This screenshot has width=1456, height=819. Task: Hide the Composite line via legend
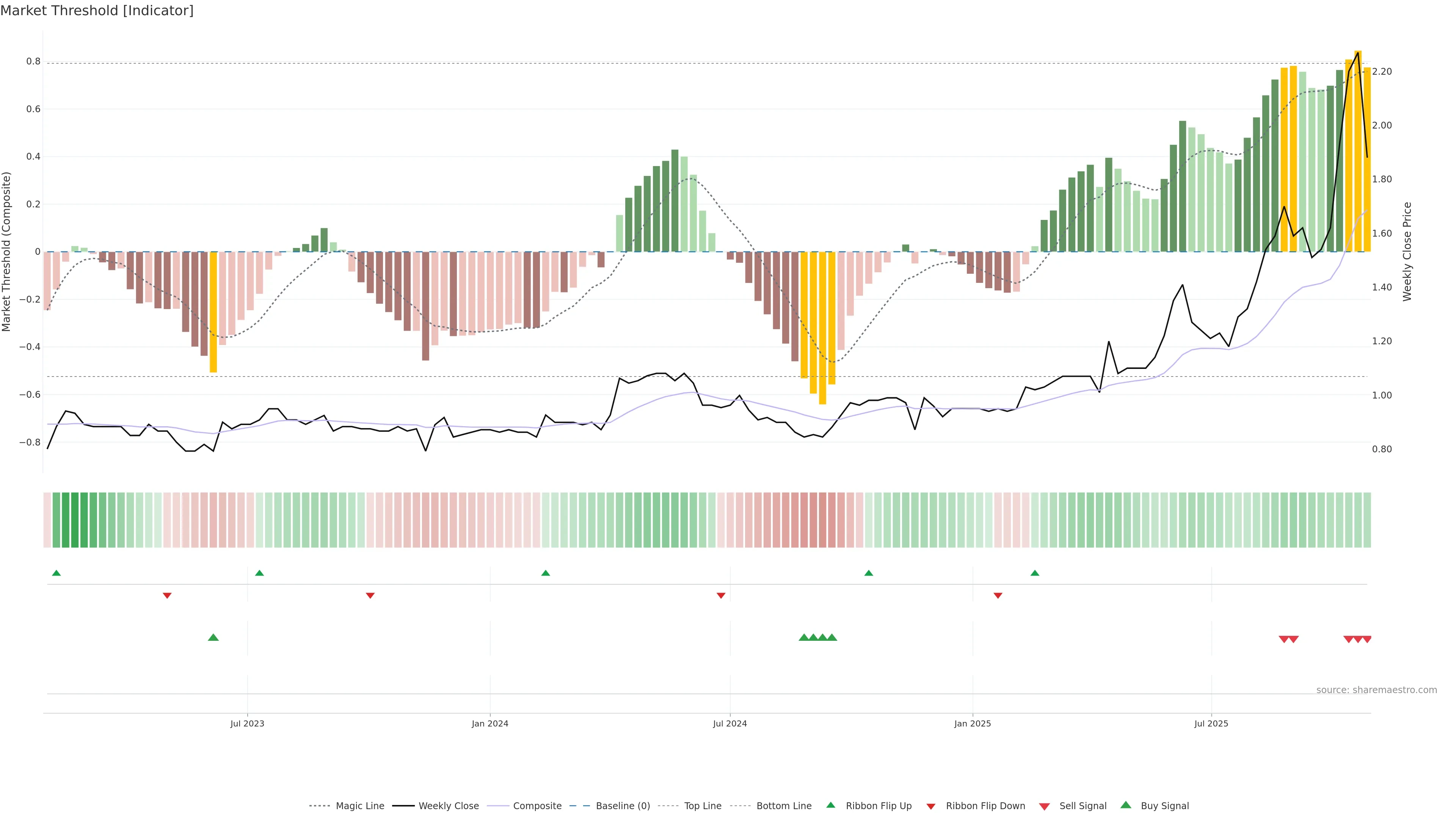point(537,806)
